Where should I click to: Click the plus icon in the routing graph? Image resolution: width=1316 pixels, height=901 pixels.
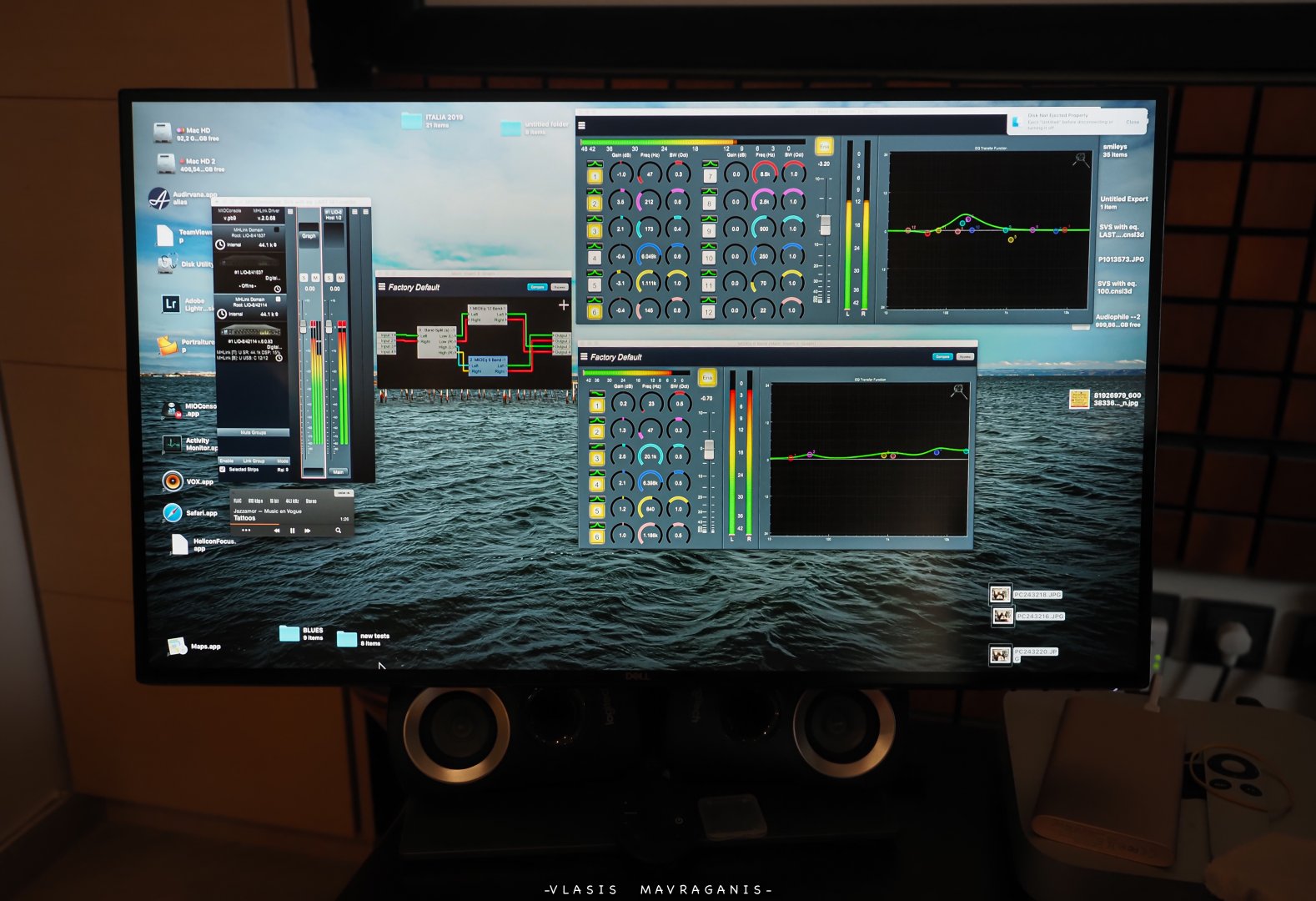click(564, 305)
